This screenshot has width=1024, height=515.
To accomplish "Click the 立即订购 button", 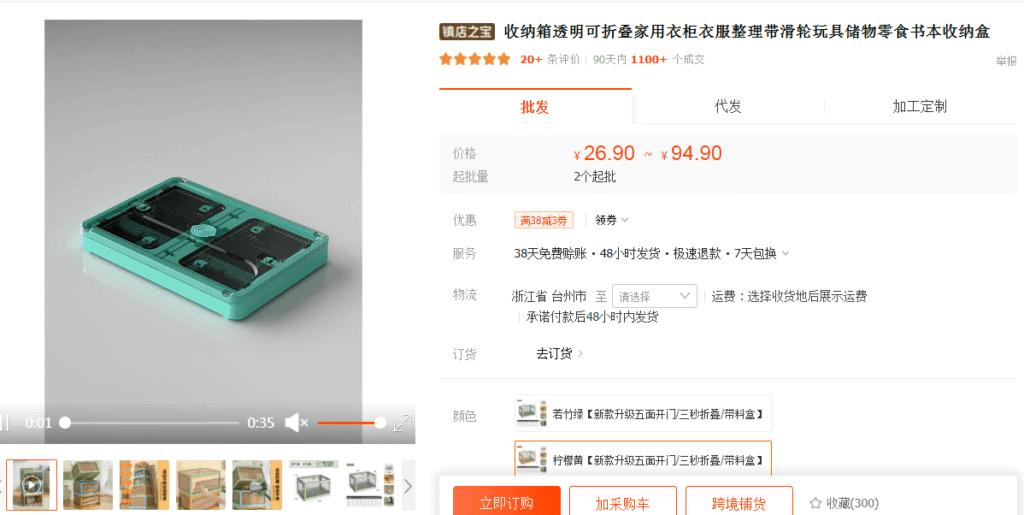I will [x=507, y=503].
